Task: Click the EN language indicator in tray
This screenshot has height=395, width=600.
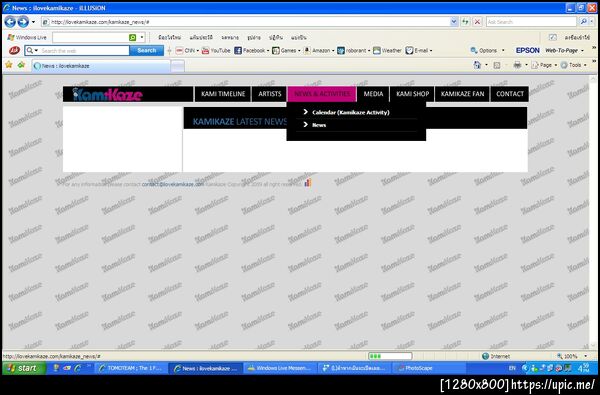Action: 512,368
